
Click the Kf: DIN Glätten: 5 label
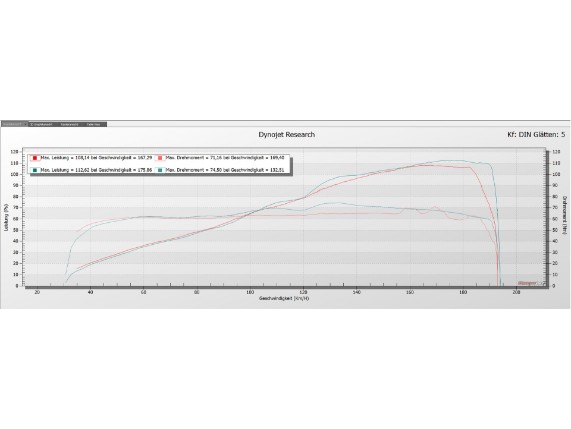[x=536, y=134]
